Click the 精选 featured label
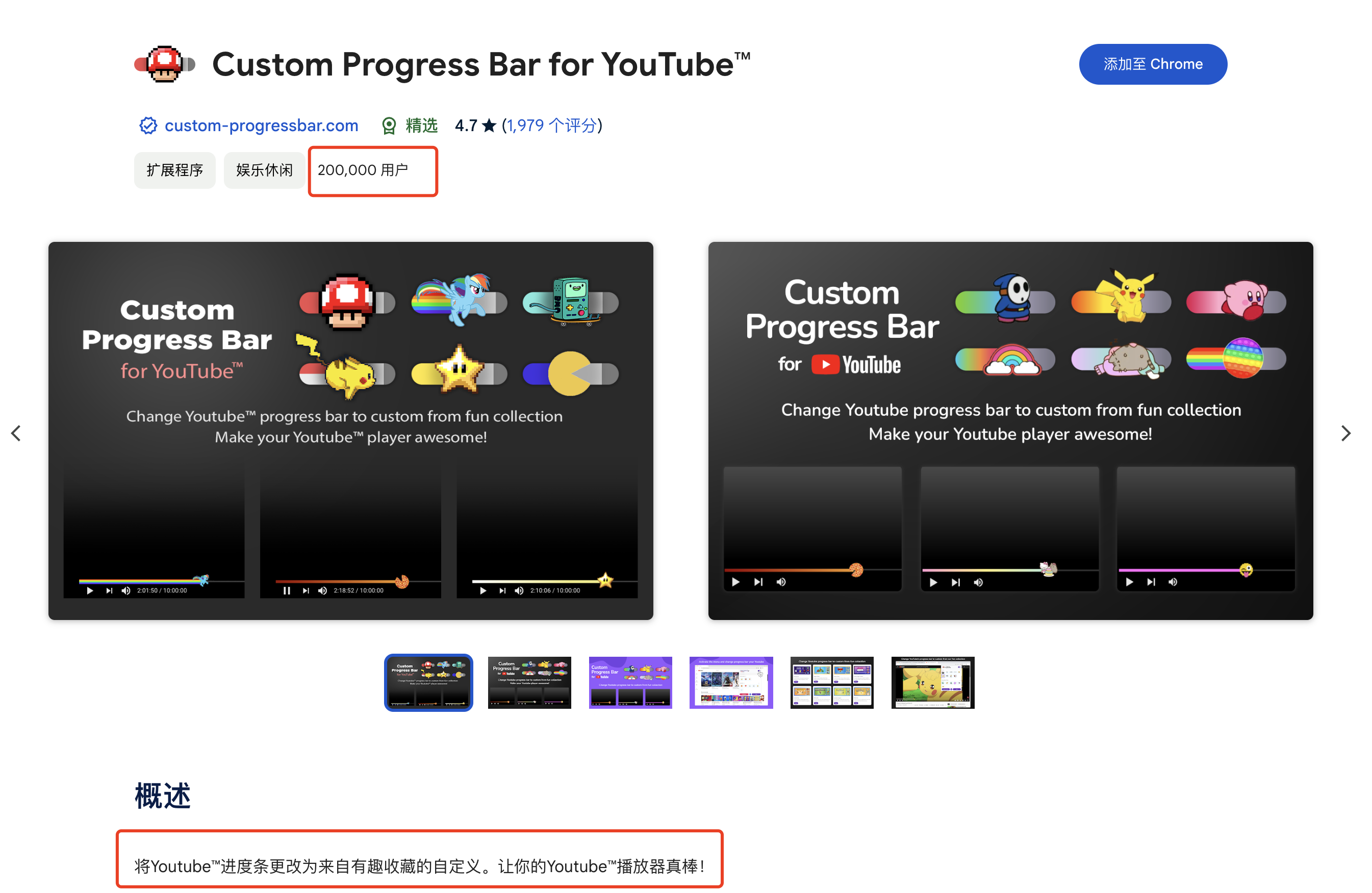 tap(421, 125)
